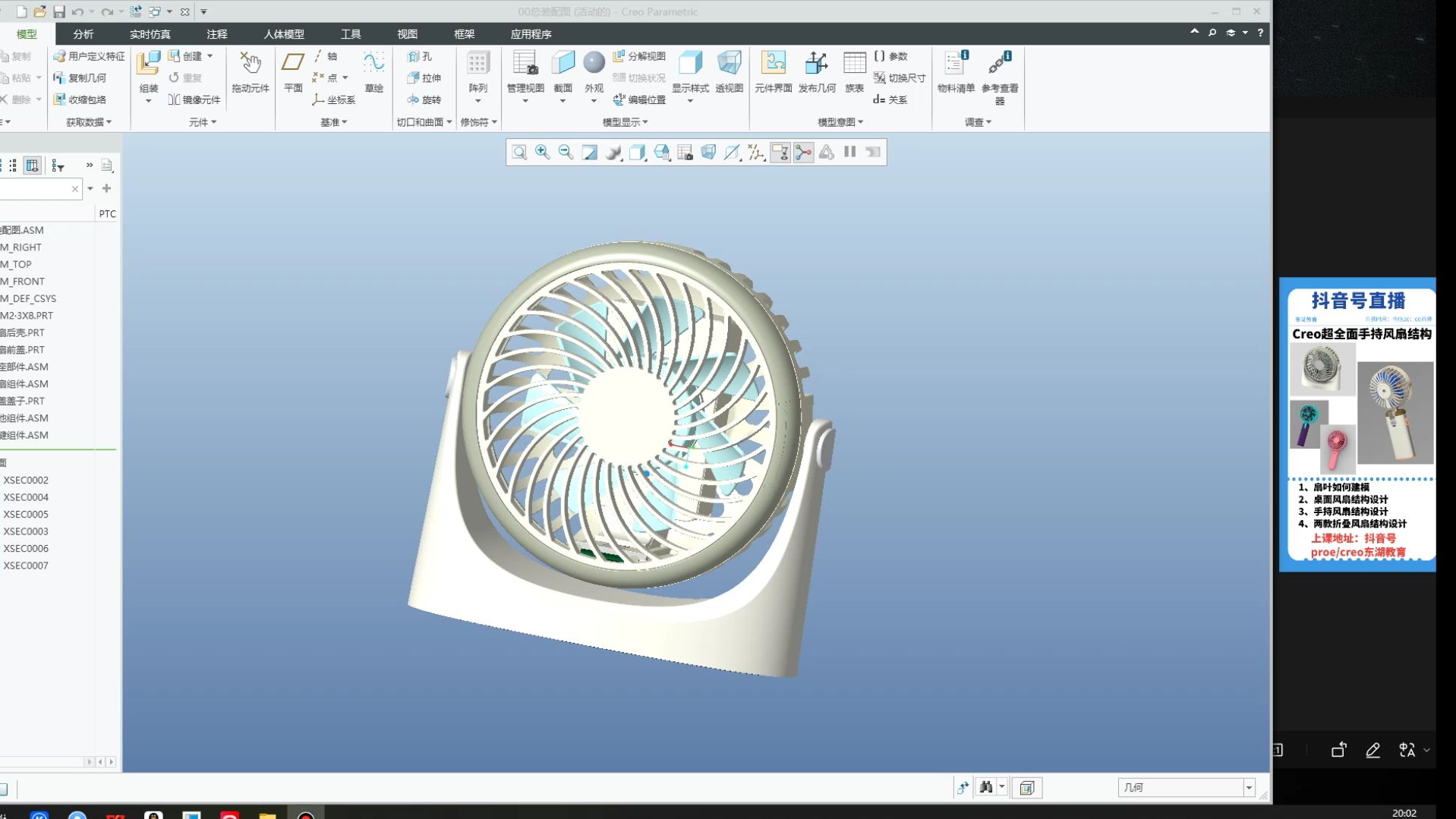Open the Tools (工具) ribbon tab
This screenshot has height=819, width=1456.
pyautogui.click(x=351, y=34)
